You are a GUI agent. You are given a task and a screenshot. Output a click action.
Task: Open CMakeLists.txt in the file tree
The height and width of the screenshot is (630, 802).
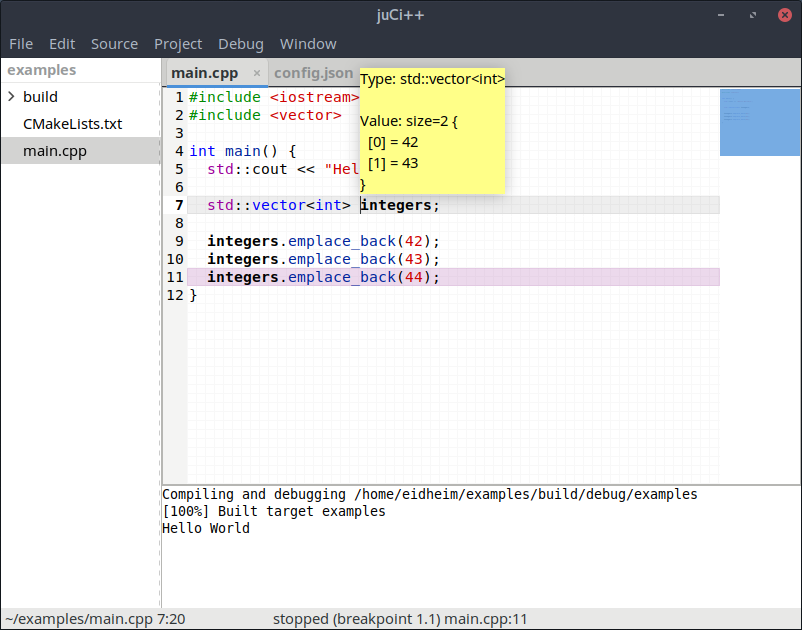[x=72, y=124]
